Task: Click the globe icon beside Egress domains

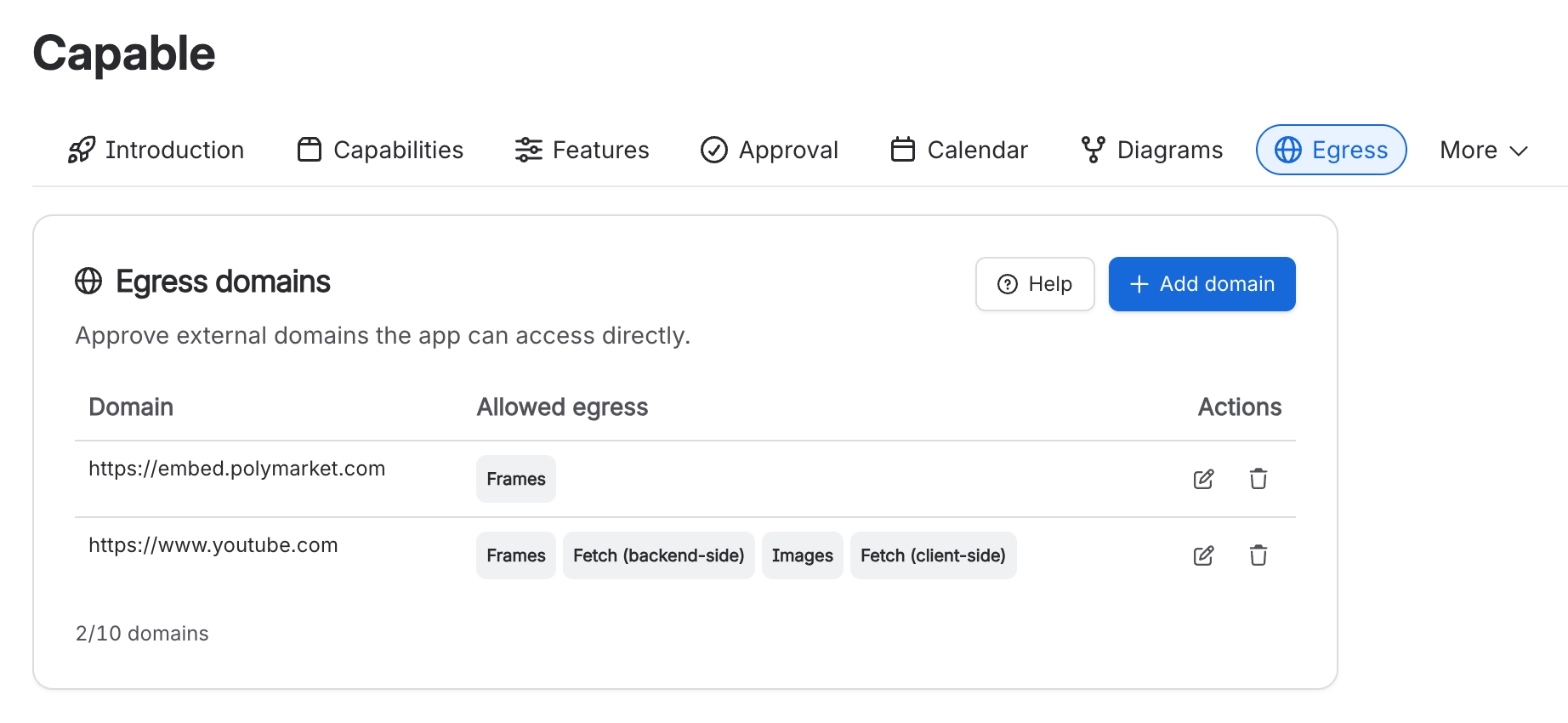Action: point(88,281)
